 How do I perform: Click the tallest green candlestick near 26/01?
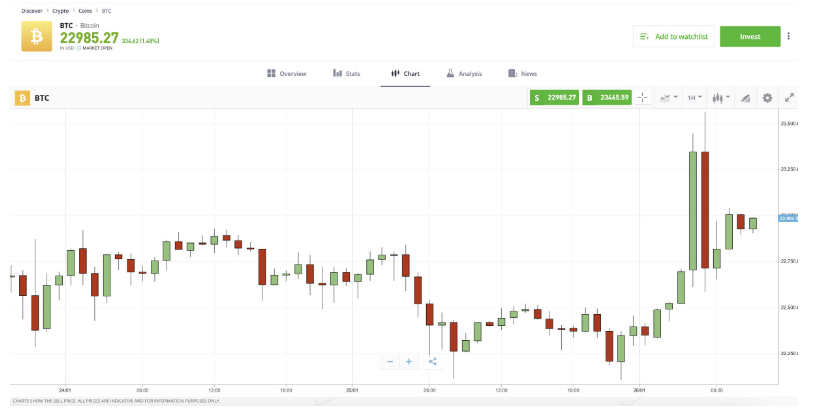[x=693, y=210]
